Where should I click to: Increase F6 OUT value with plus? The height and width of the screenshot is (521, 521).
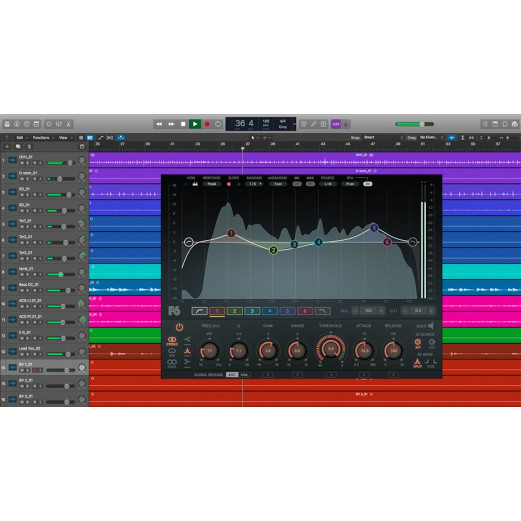tap(431, 311)
